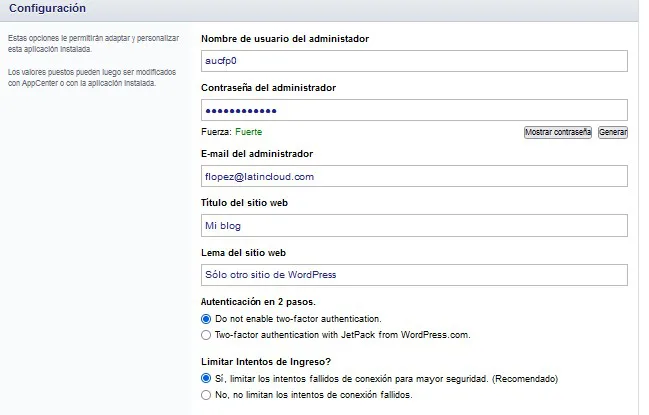The width and height of the screenshot is (649, 415).
Task: Enable two-factor authentication with JetPack
Action: coord(206,335)
